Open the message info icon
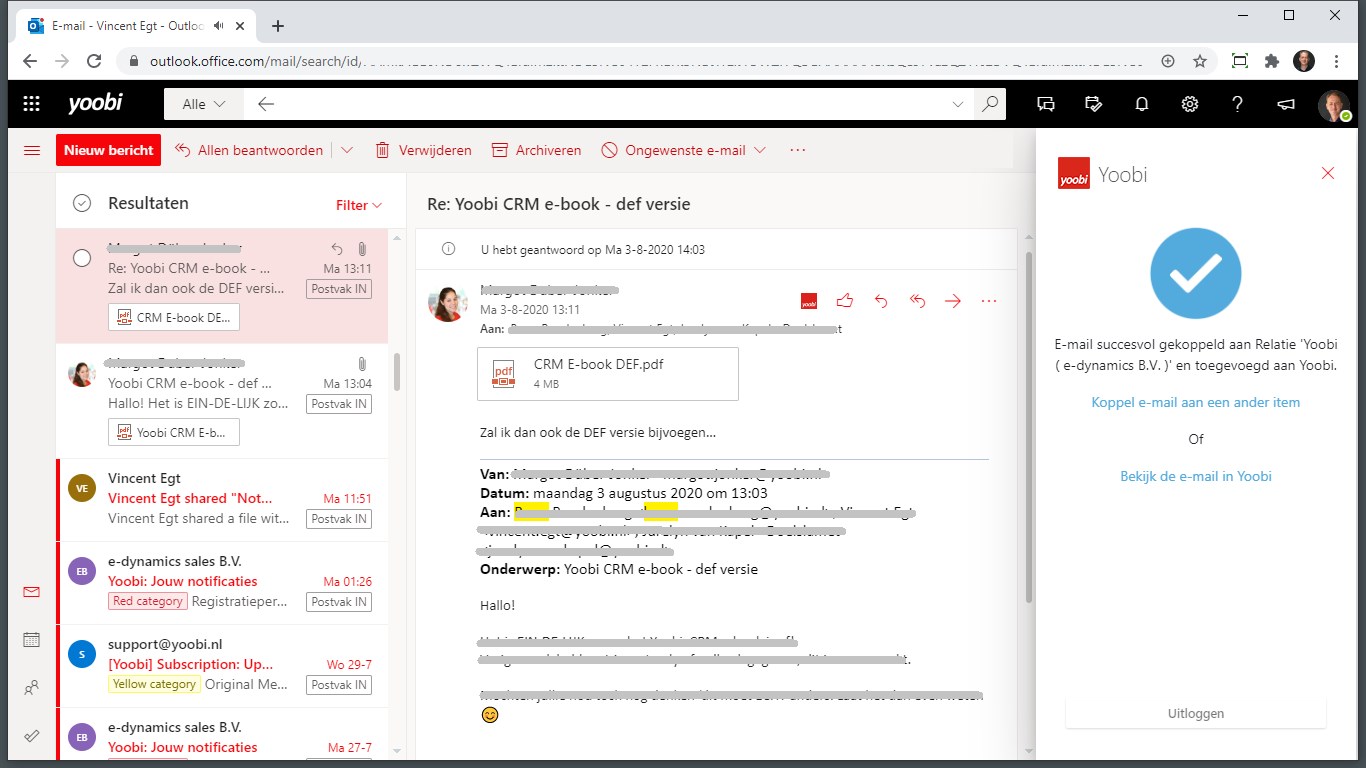Viewport: 1366px width, 768px height. [449, 249]
